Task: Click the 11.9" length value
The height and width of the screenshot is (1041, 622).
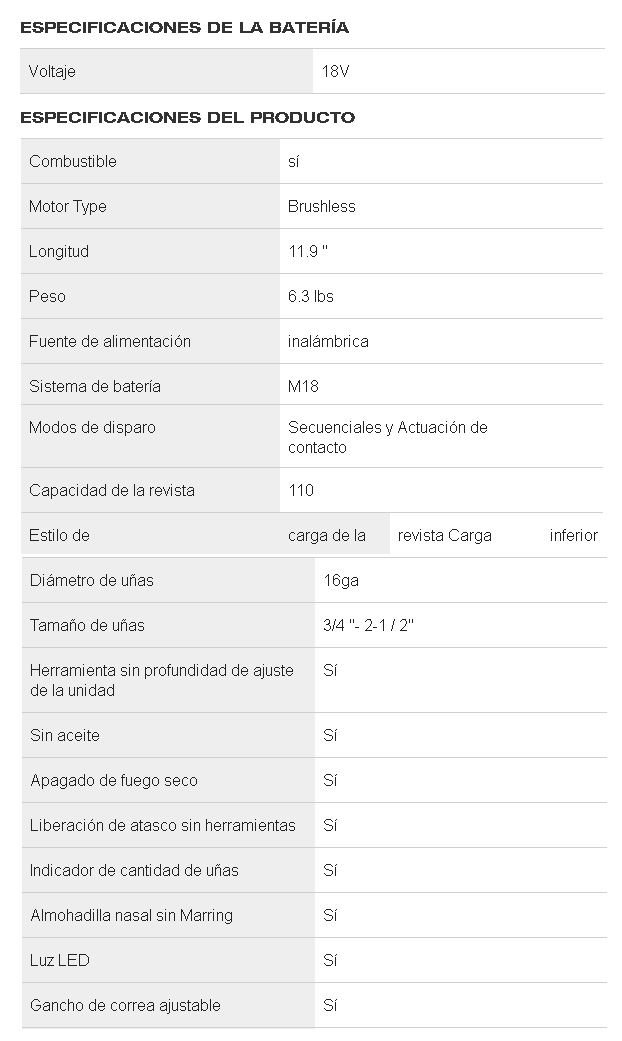Action: point(308,251)
